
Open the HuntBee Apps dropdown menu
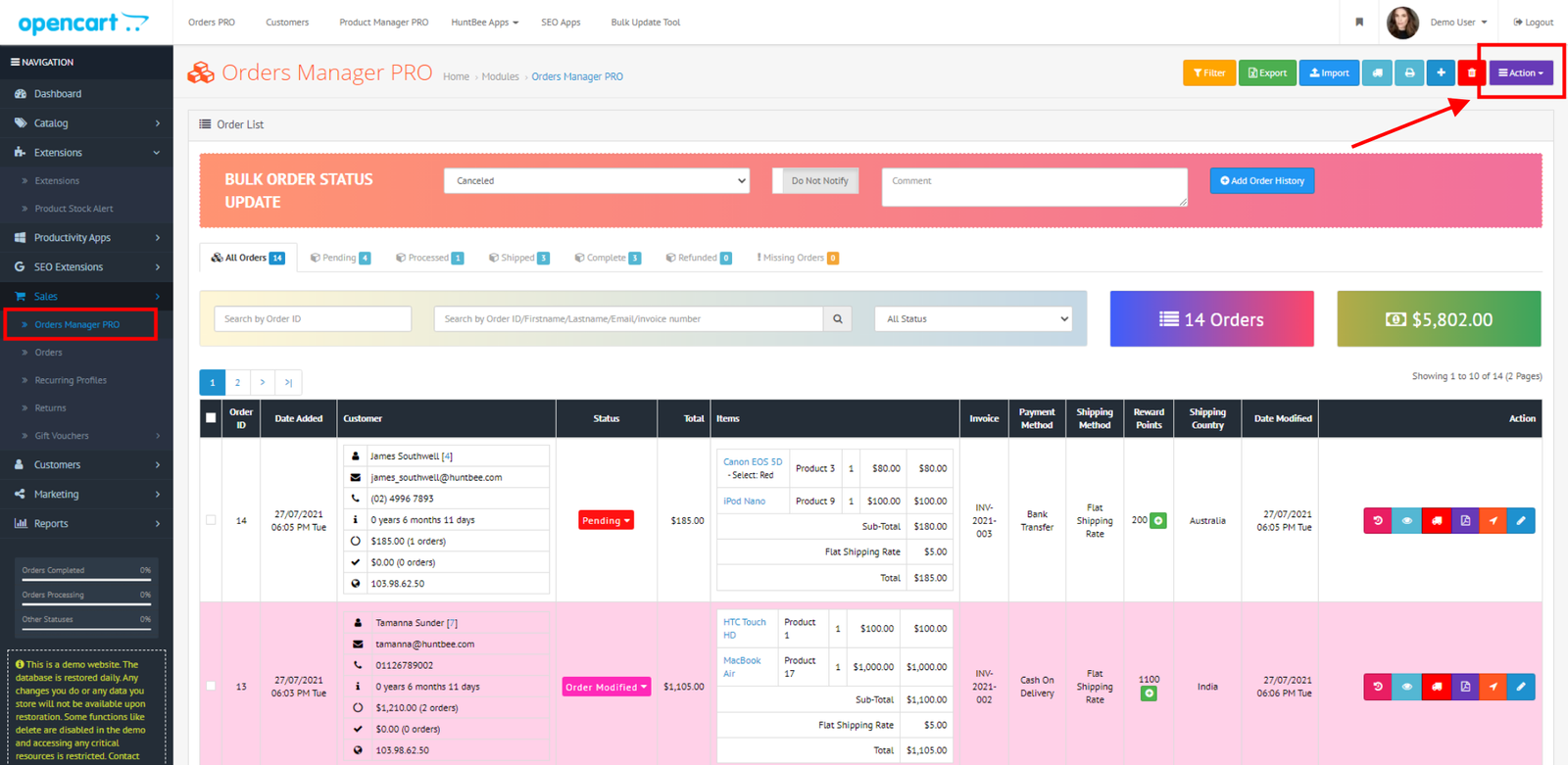pyautogui.click(x=484, y=22)
